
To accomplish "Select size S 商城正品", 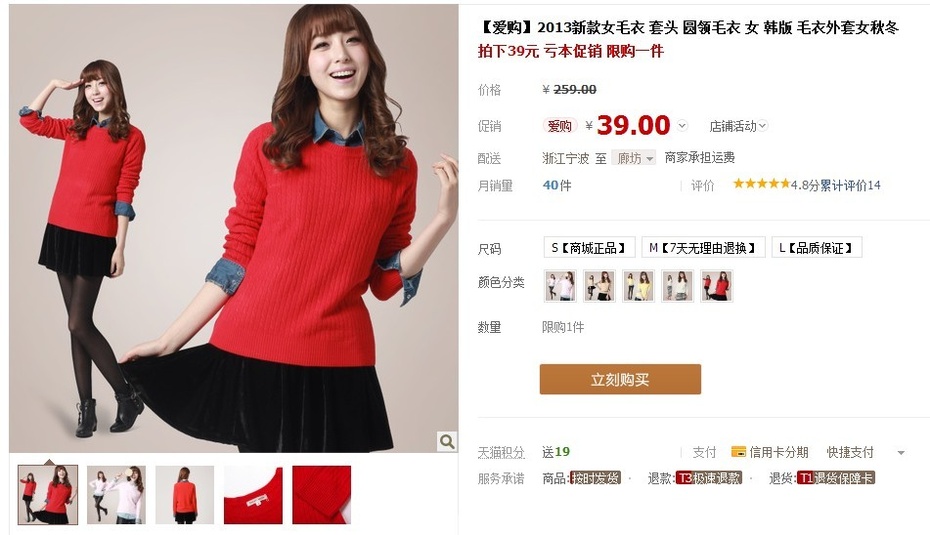I will [x=589, y=247].
